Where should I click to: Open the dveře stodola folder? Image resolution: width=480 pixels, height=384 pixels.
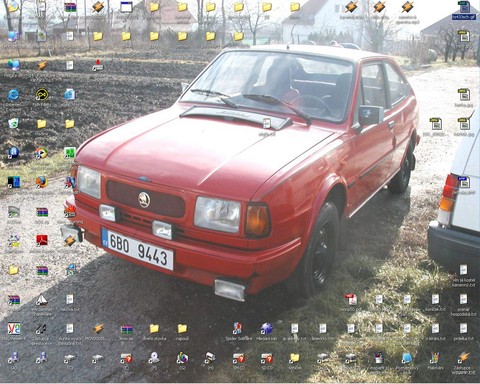pos(154,329)
